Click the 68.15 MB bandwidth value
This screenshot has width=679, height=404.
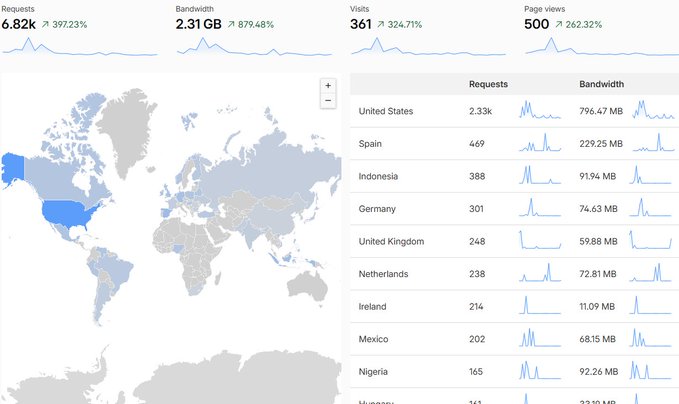pyautogui.click(x=598, y=339)
